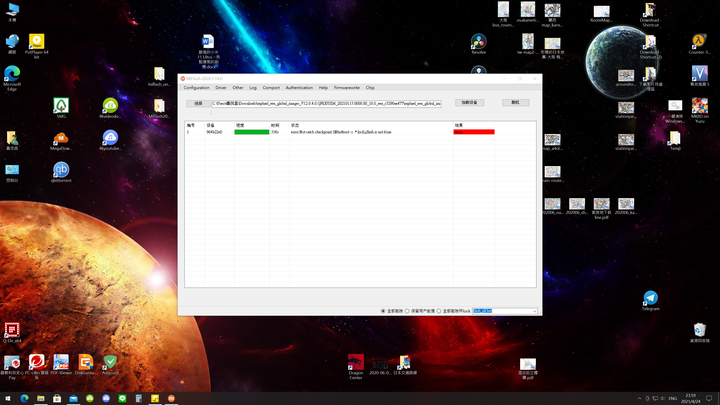The height and width of the screenshot is (405, 720).
Task: Click the elapsed time cell 336s
Action: (275, 132)
